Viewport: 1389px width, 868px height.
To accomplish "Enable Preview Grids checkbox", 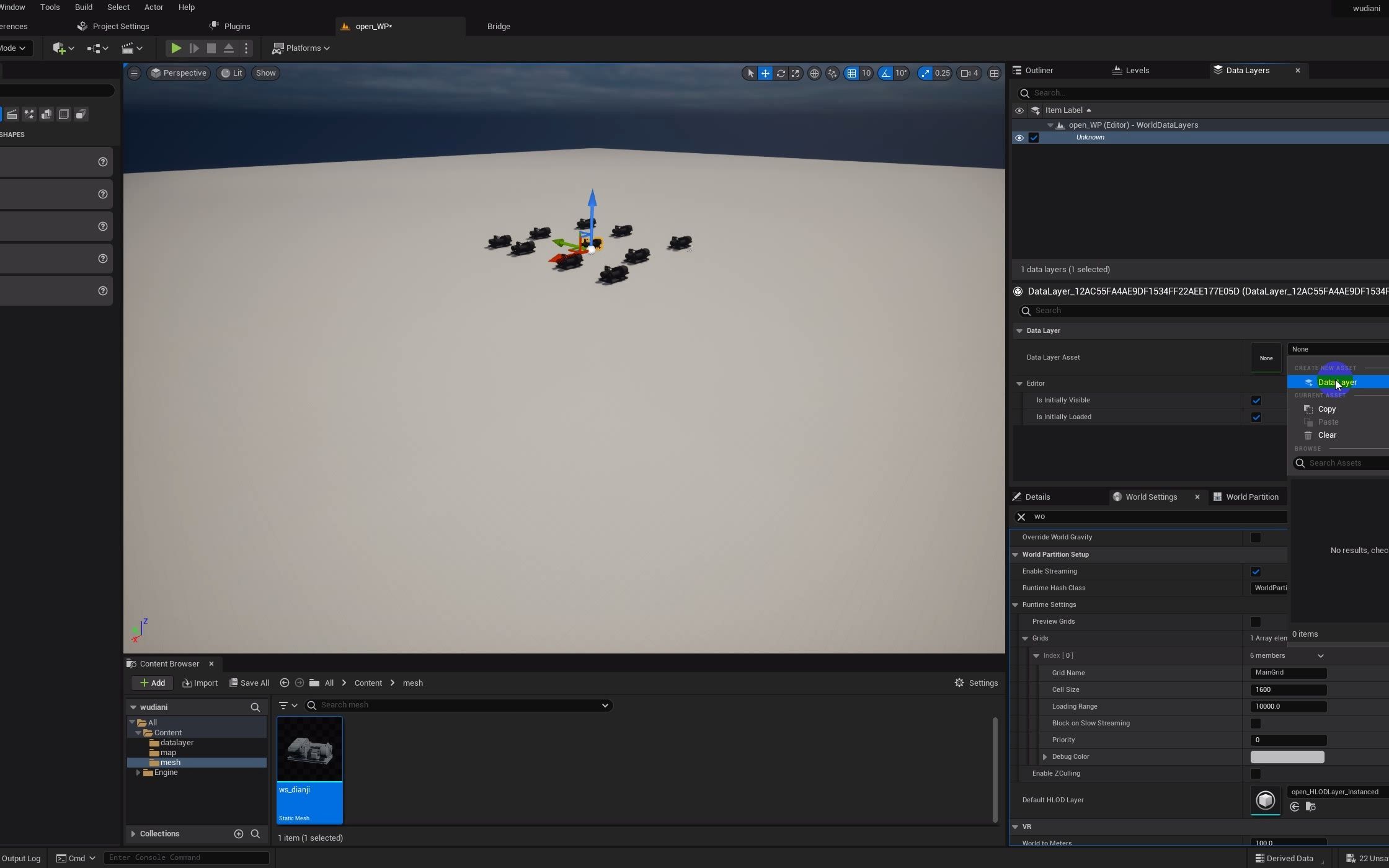I will coord(1255,622).
